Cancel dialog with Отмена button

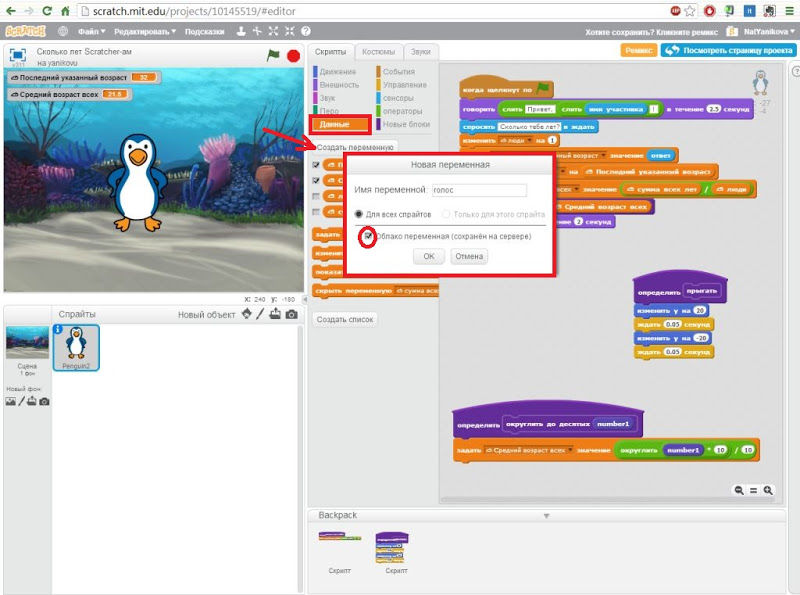click(469, 256)
